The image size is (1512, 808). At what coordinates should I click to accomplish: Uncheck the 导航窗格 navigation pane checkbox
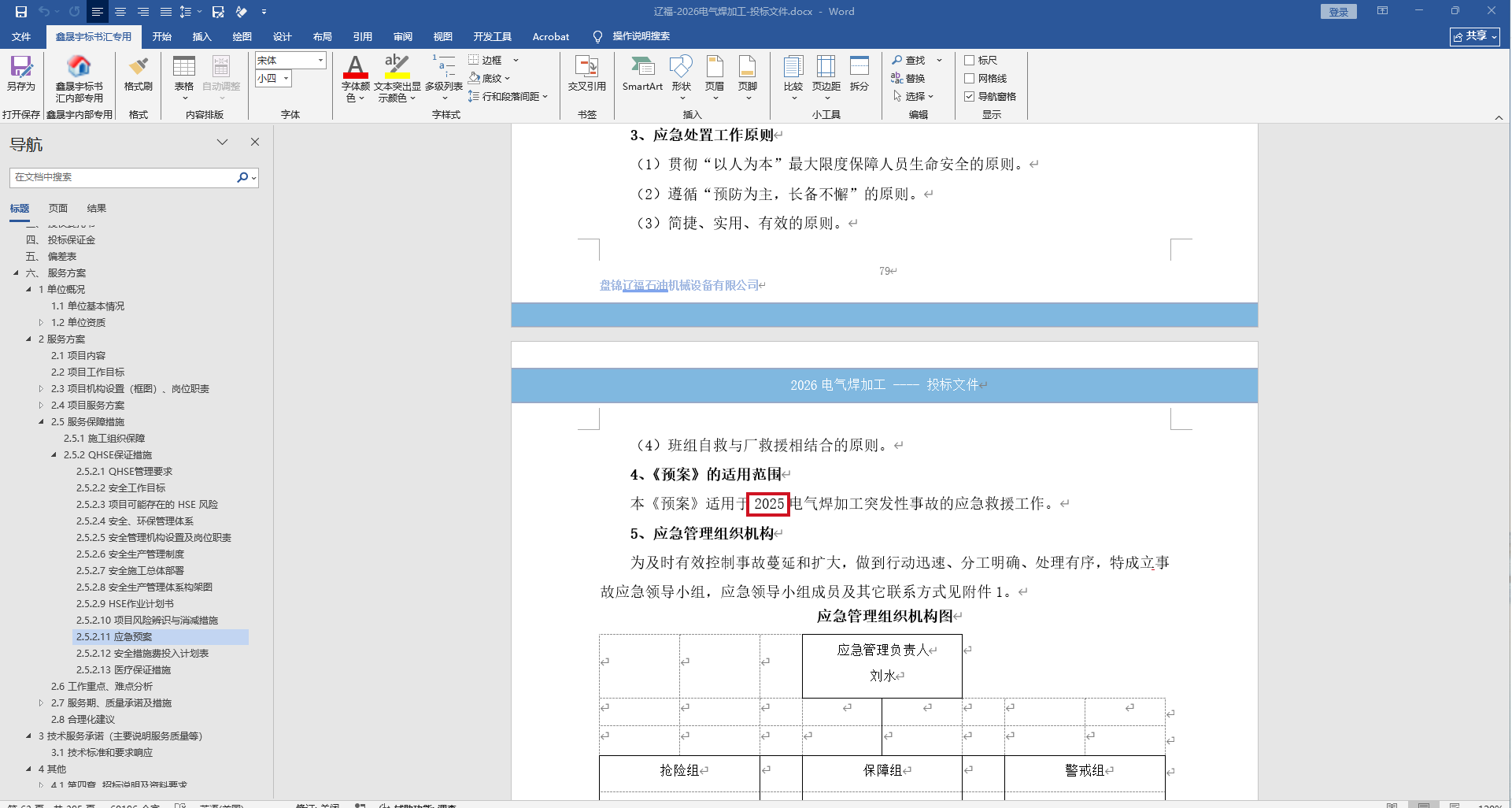[970, 97]
